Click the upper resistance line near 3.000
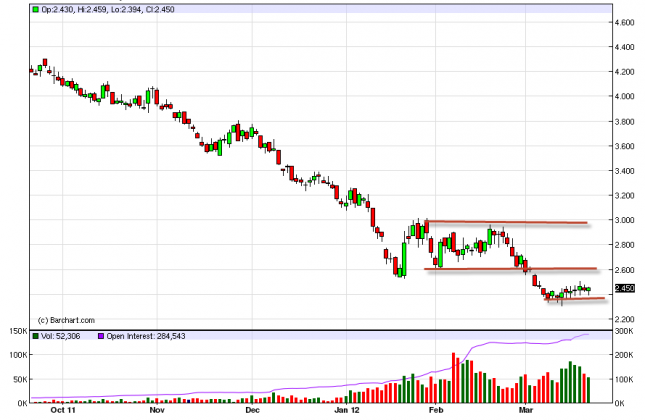This screenshot has width=645, height=420. [506, 223]
